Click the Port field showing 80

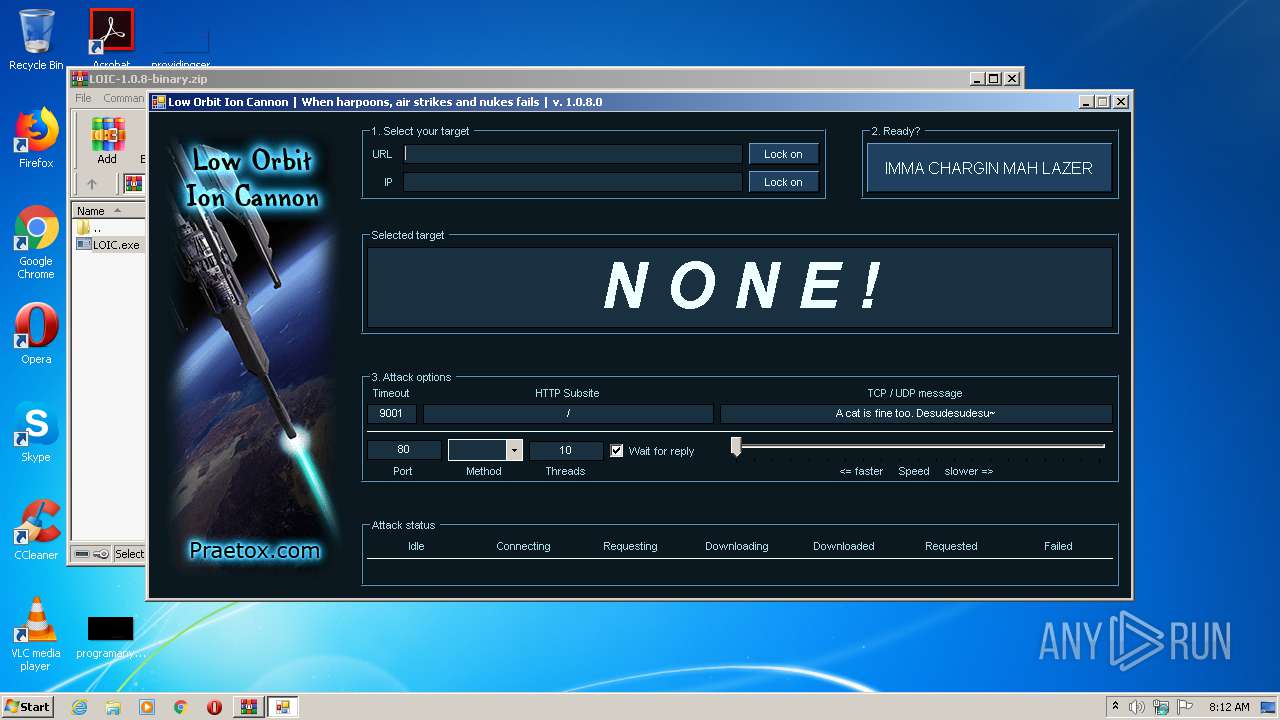(x=404, y=450)
